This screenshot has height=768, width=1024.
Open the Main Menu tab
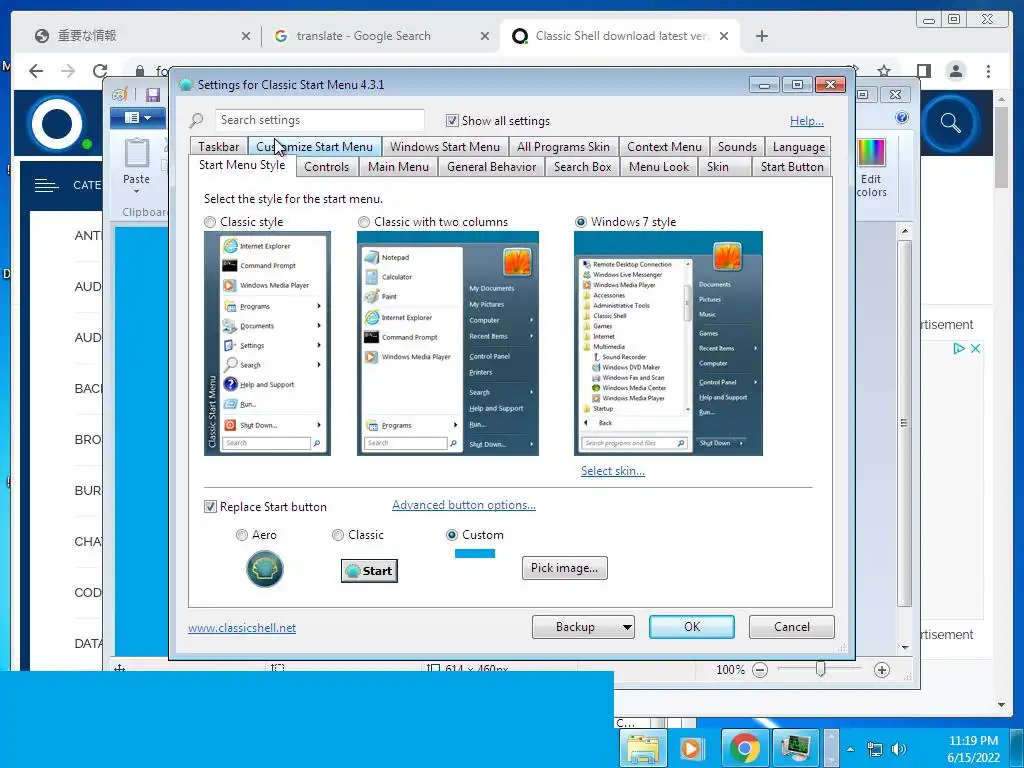pyautogui.click(x=398, y=167)
